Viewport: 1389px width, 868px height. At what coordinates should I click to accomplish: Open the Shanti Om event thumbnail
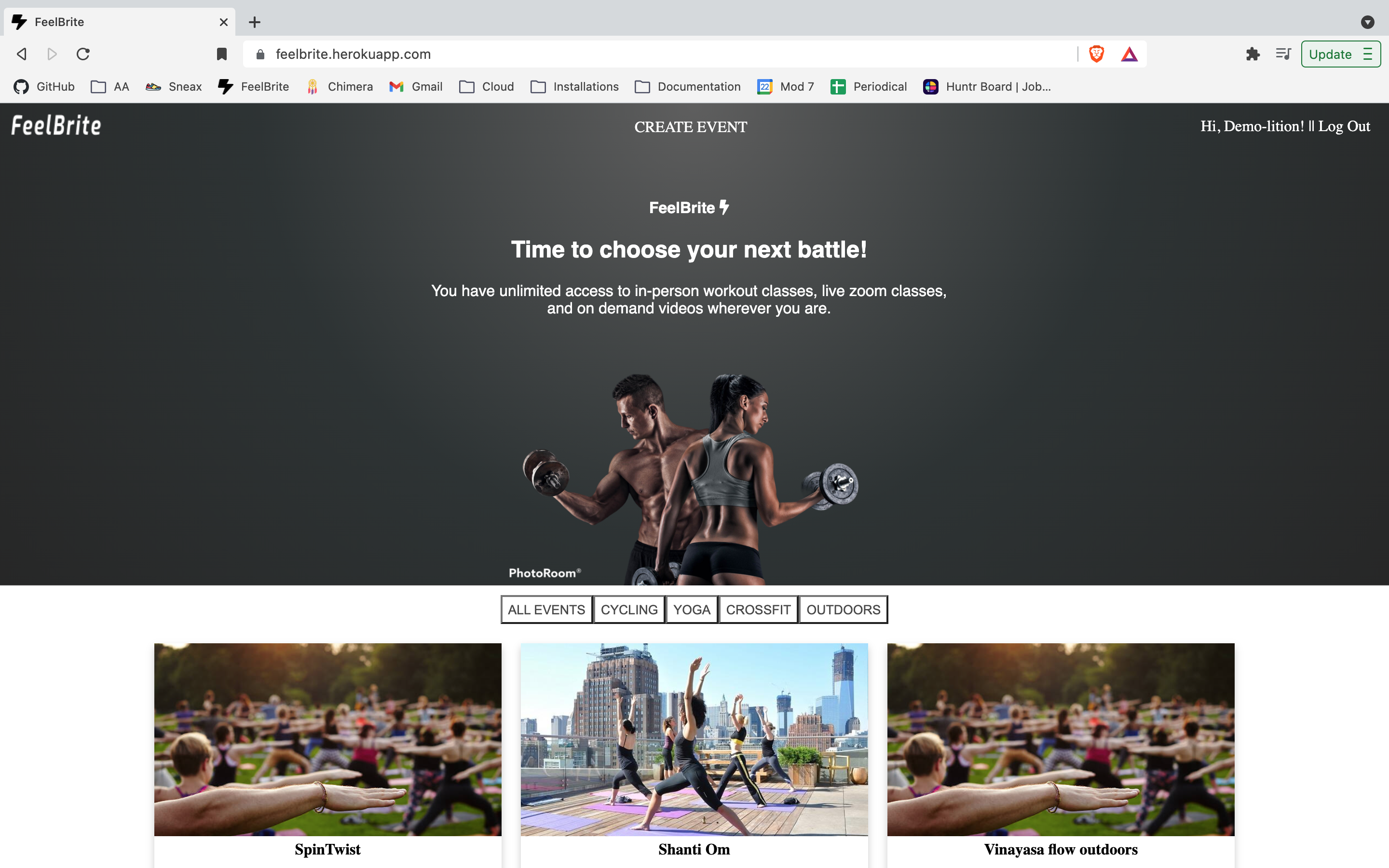[x=694, y=739]
